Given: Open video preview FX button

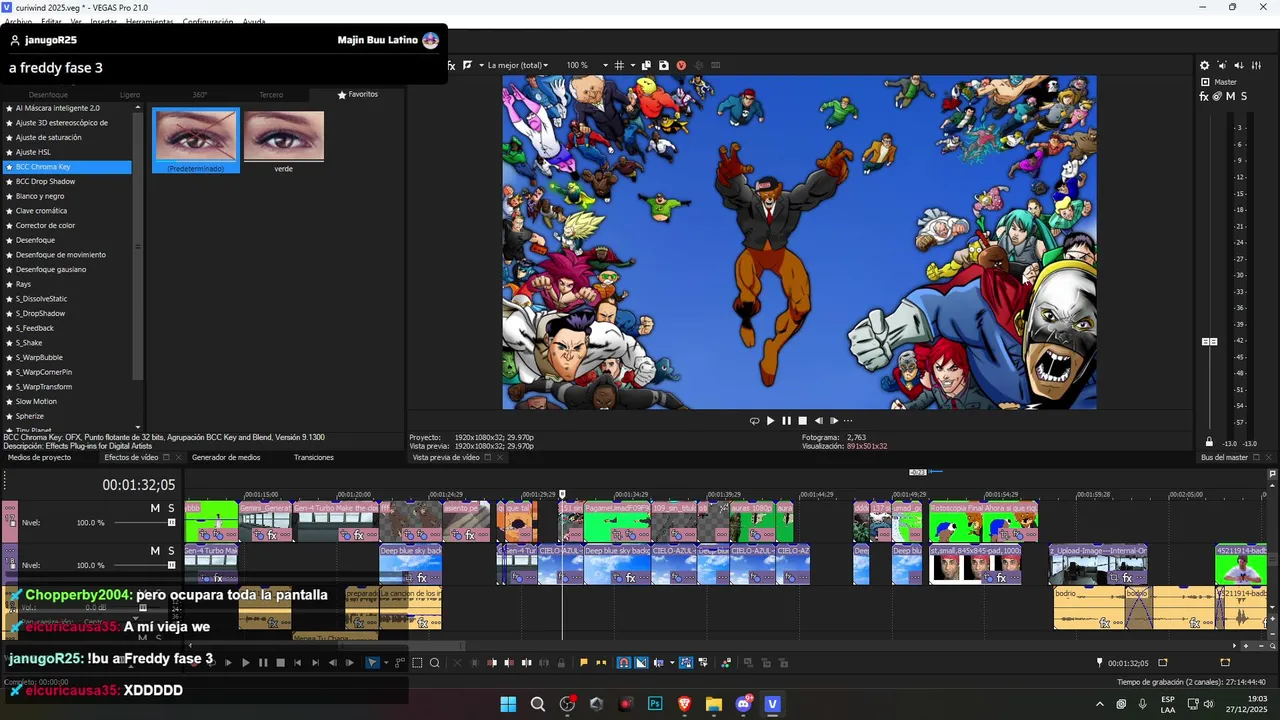Looking at the screenshot, I should tap(451, 65).
